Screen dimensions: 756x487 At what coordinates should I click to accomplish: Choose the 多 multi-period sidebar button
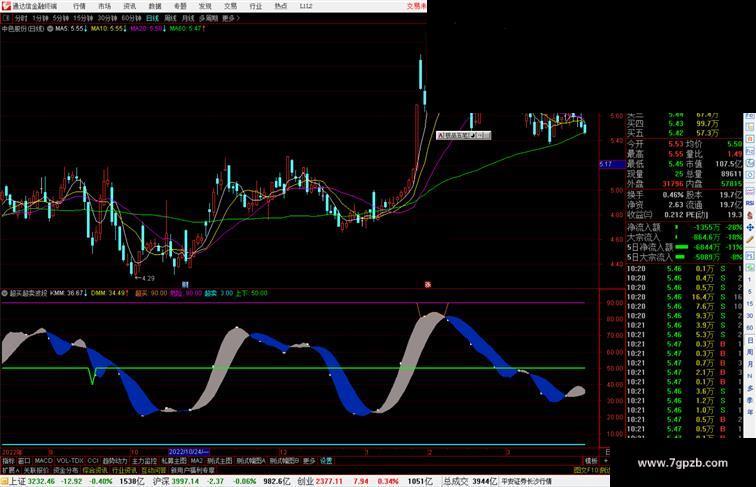click(750, 389)
